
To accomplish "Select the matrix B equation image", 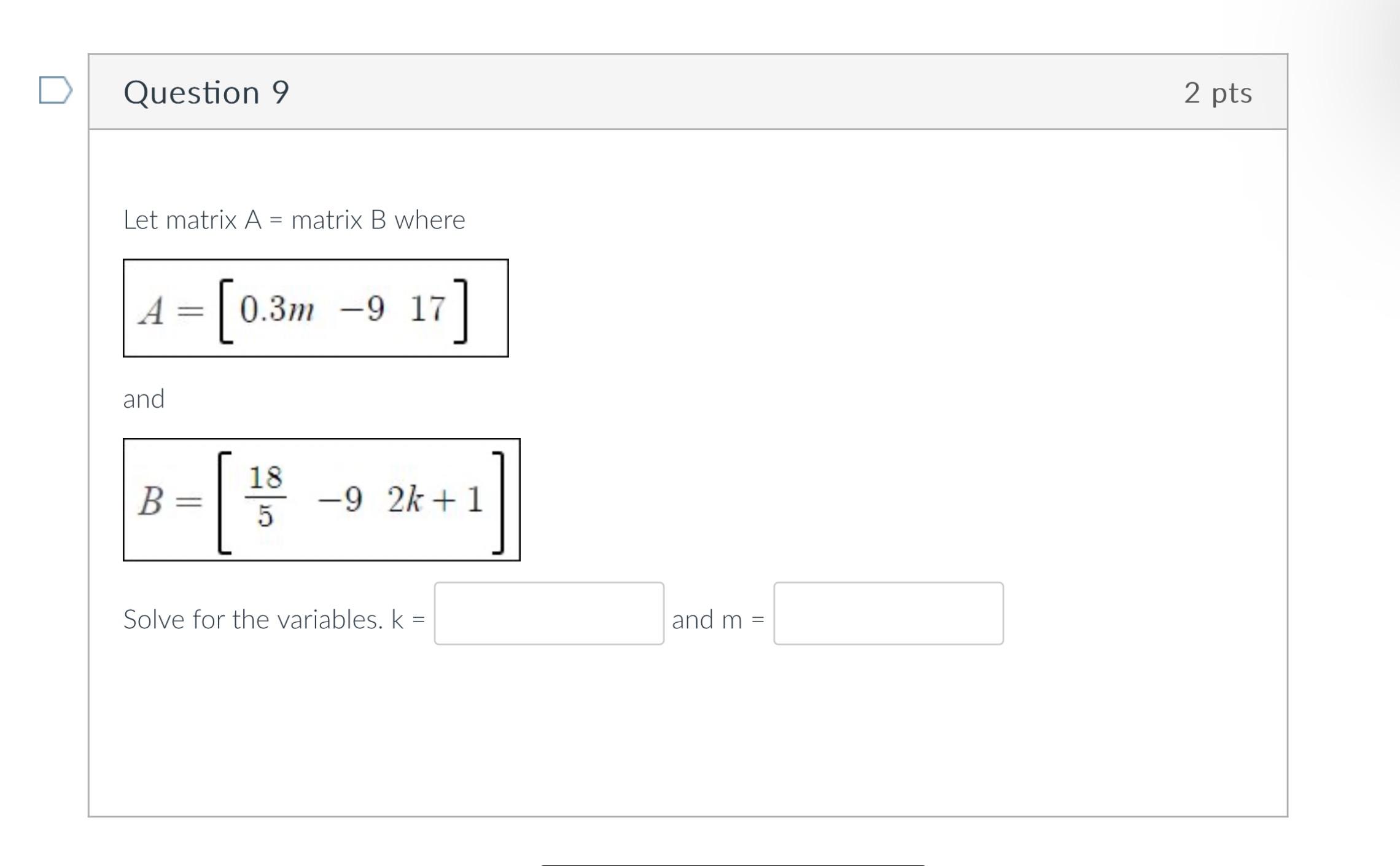I will pyautogui.click(x=322, y=501).
